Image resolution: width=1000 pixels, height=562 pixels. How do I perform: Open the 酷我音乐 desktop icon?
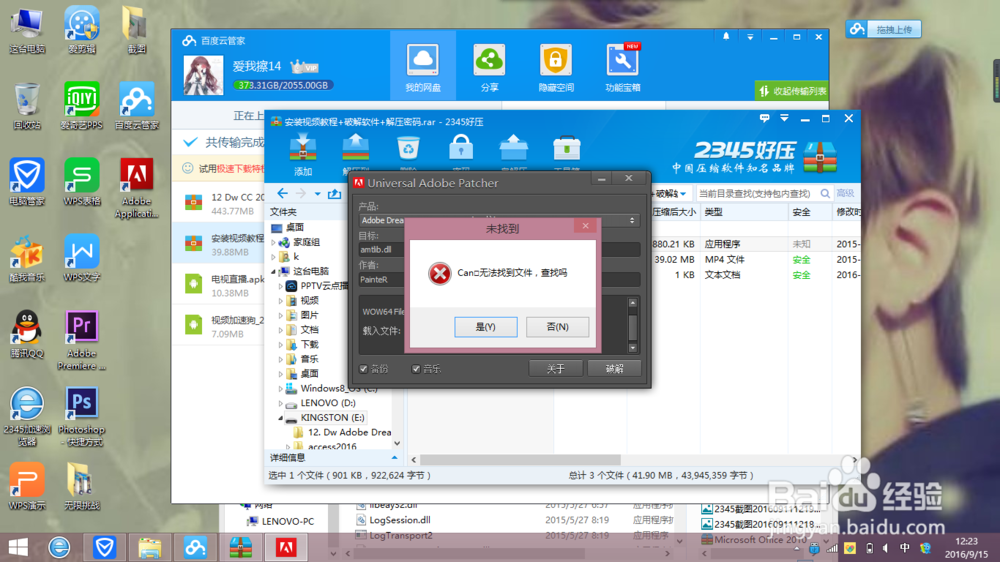[x=27, y=258]
